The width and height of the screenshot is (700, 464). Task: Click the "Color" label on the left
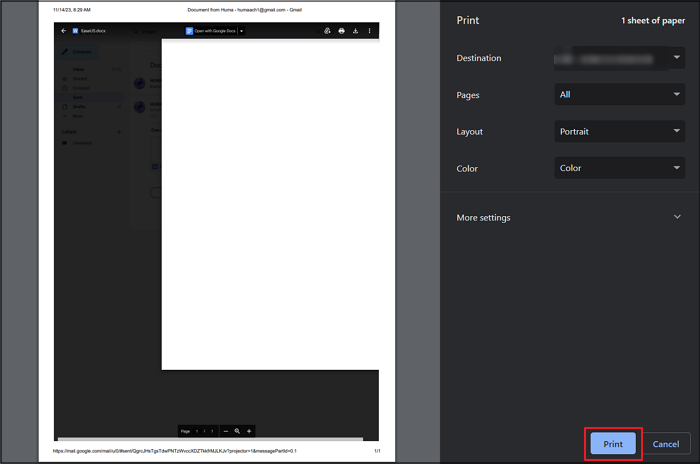tap(467, 169)
